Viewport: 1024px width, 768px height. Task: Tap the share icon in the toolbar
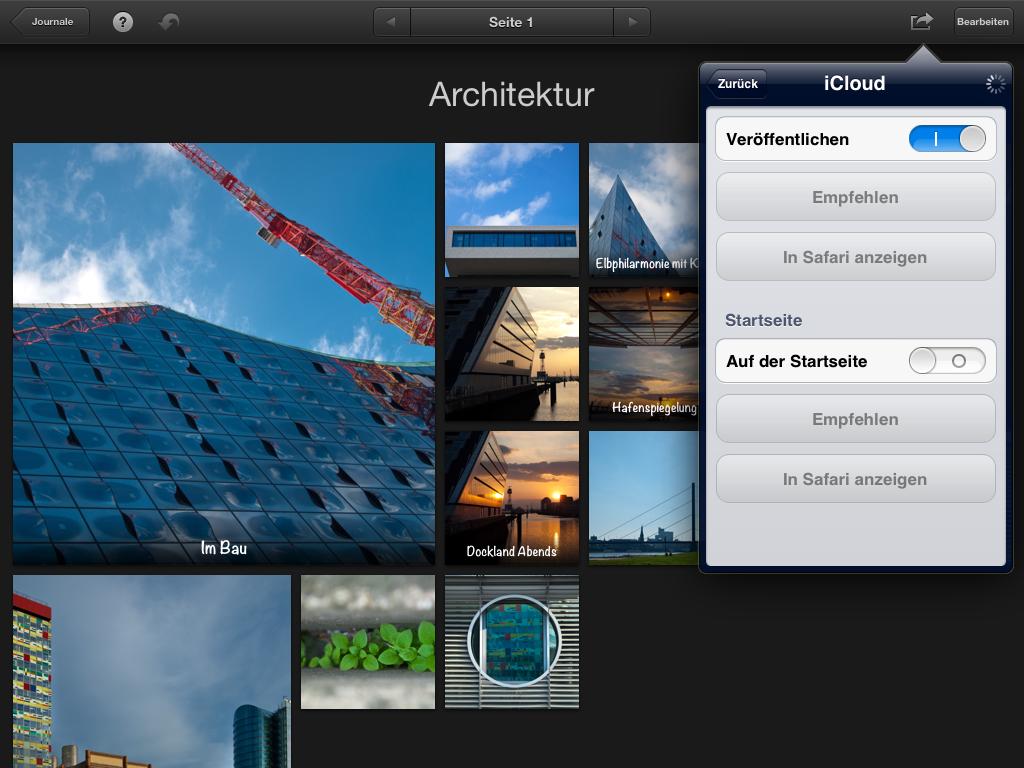coord(921,22)
